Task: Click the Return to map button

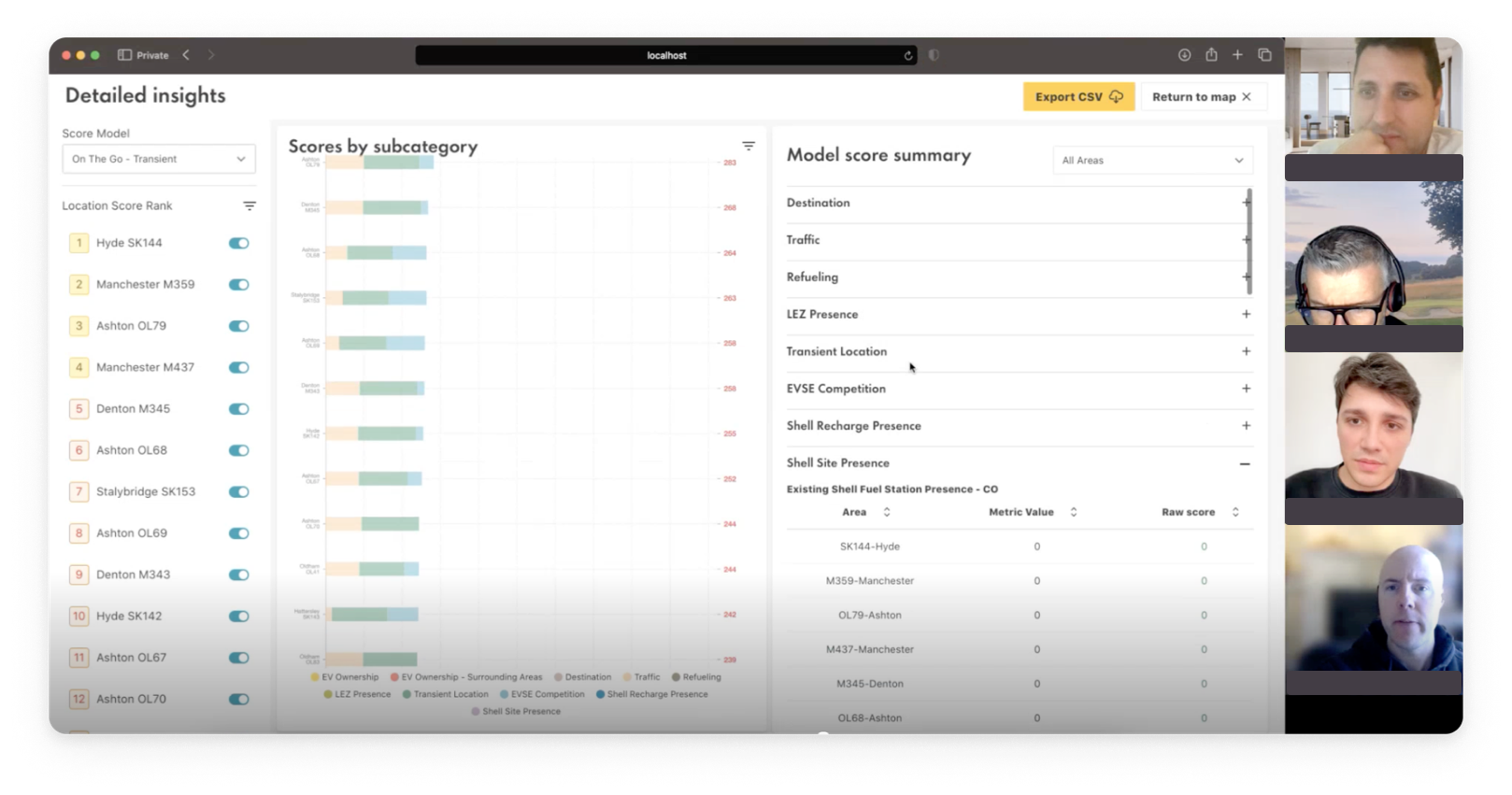Action: (x=1201, y=97)
